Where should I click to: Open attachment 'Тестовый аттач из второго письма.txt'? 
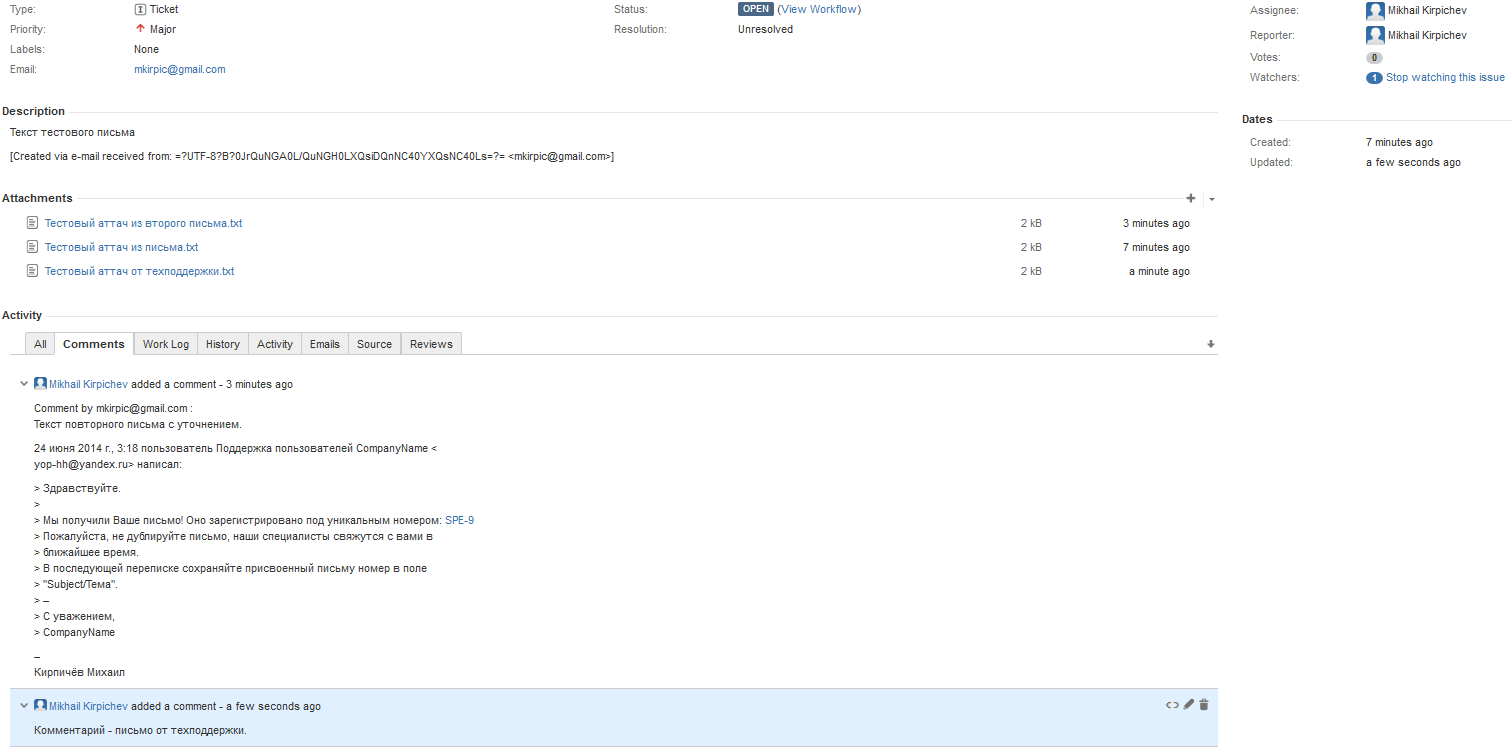[143, 223]
